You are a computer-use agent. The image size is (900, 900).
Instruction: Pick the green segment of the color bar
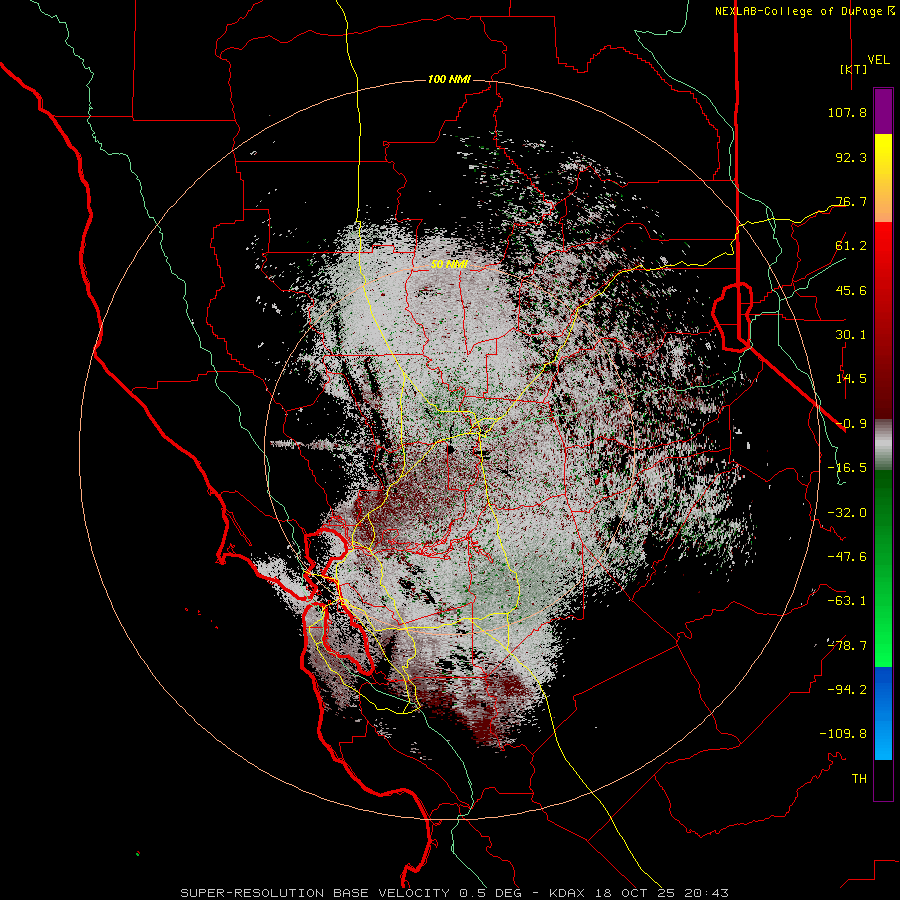tap(883, 568)
